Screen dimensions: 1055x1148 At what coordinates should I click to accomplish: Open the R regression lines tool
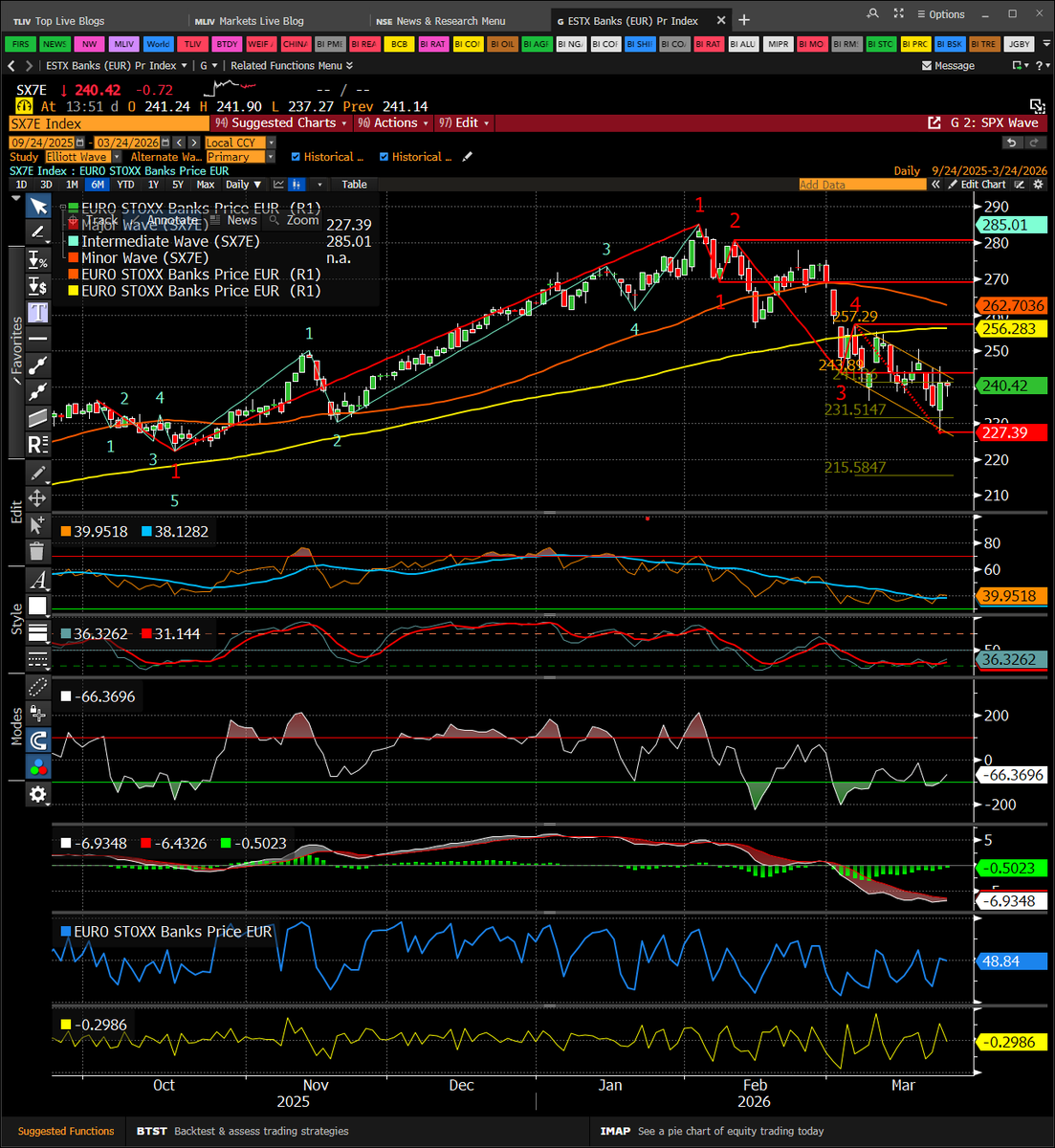tap(37, 444)
